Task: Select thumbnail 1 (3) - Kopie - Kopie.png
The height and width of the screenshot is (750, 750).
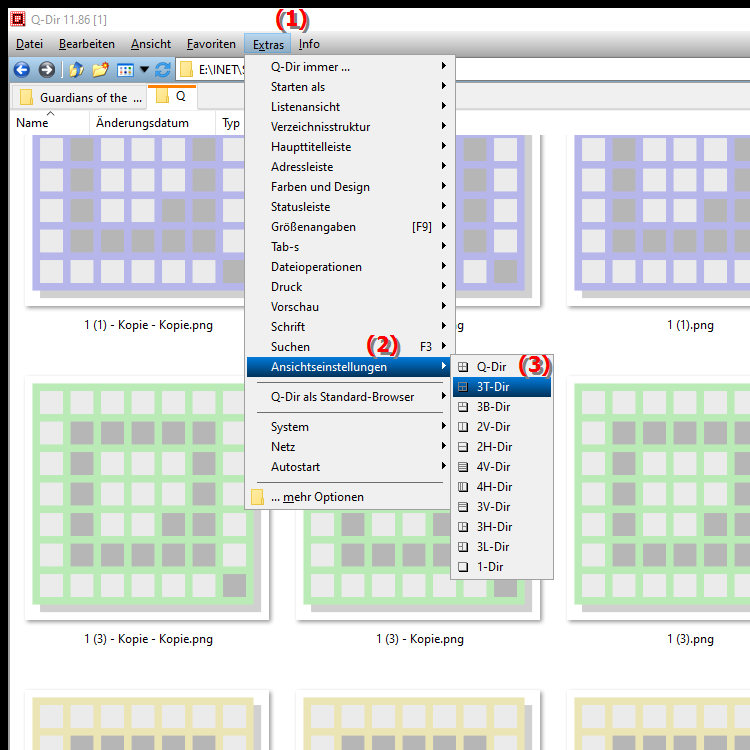Action: coord(147,497)
